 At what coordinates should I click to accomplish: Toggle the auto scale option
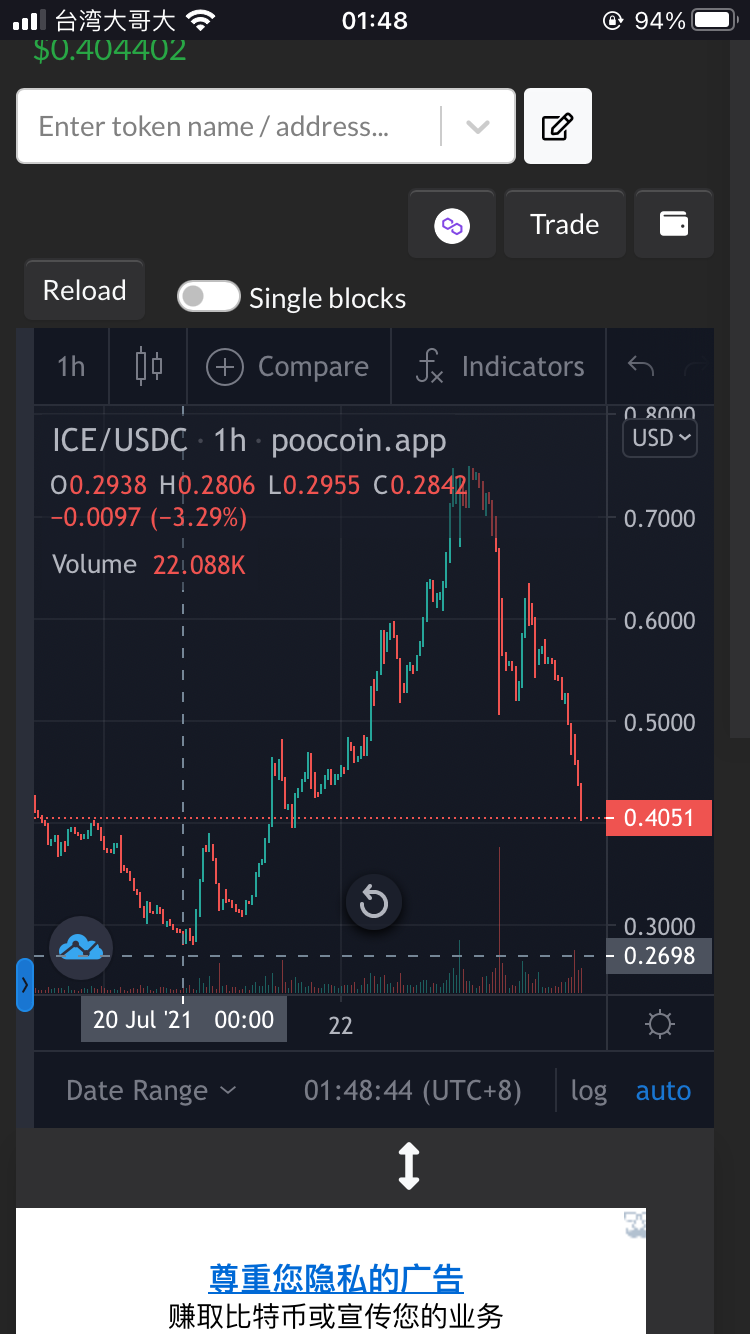click(663, 1090)
